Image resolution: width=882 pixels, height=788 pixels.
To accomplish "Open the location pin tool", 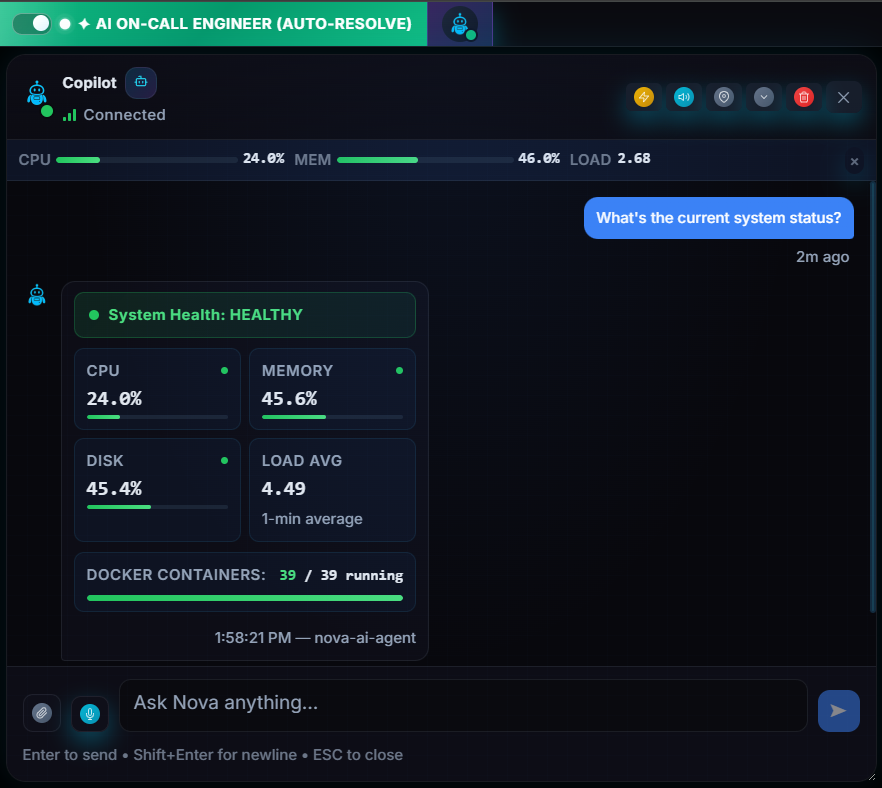I will 724,97.
